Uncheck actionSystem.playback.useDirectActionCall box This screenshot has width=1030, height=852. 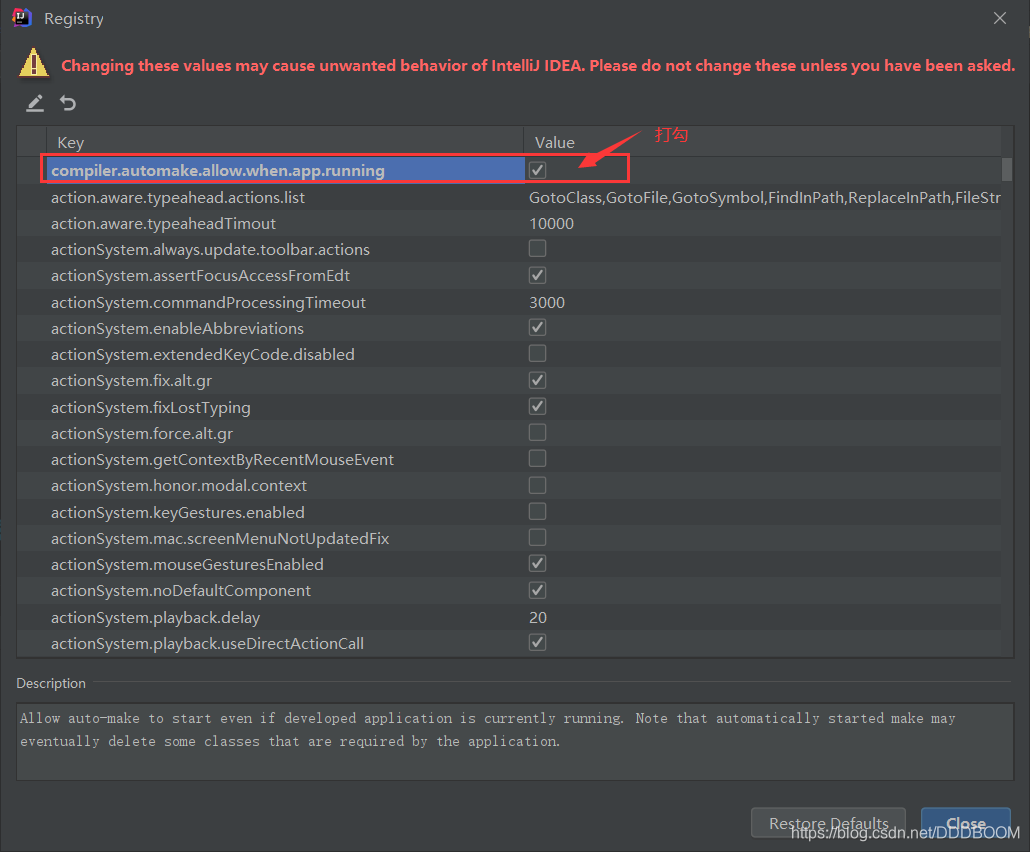click(x=537, y=642)
